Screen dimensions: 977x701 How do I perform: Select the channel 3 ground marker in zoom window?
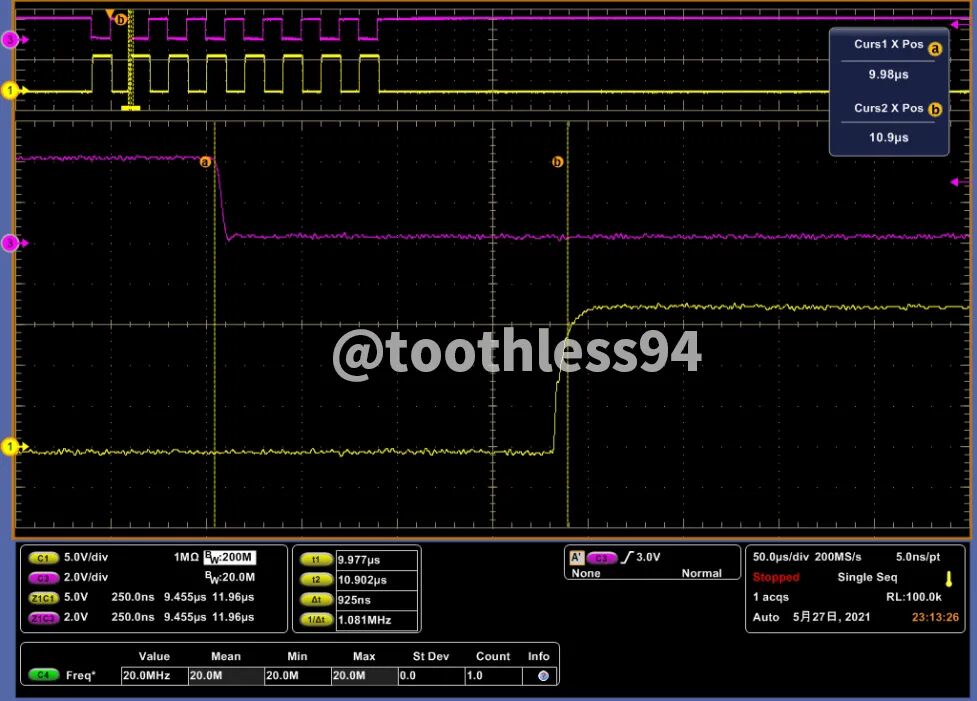pyautogui.click(x=12, y=243)
